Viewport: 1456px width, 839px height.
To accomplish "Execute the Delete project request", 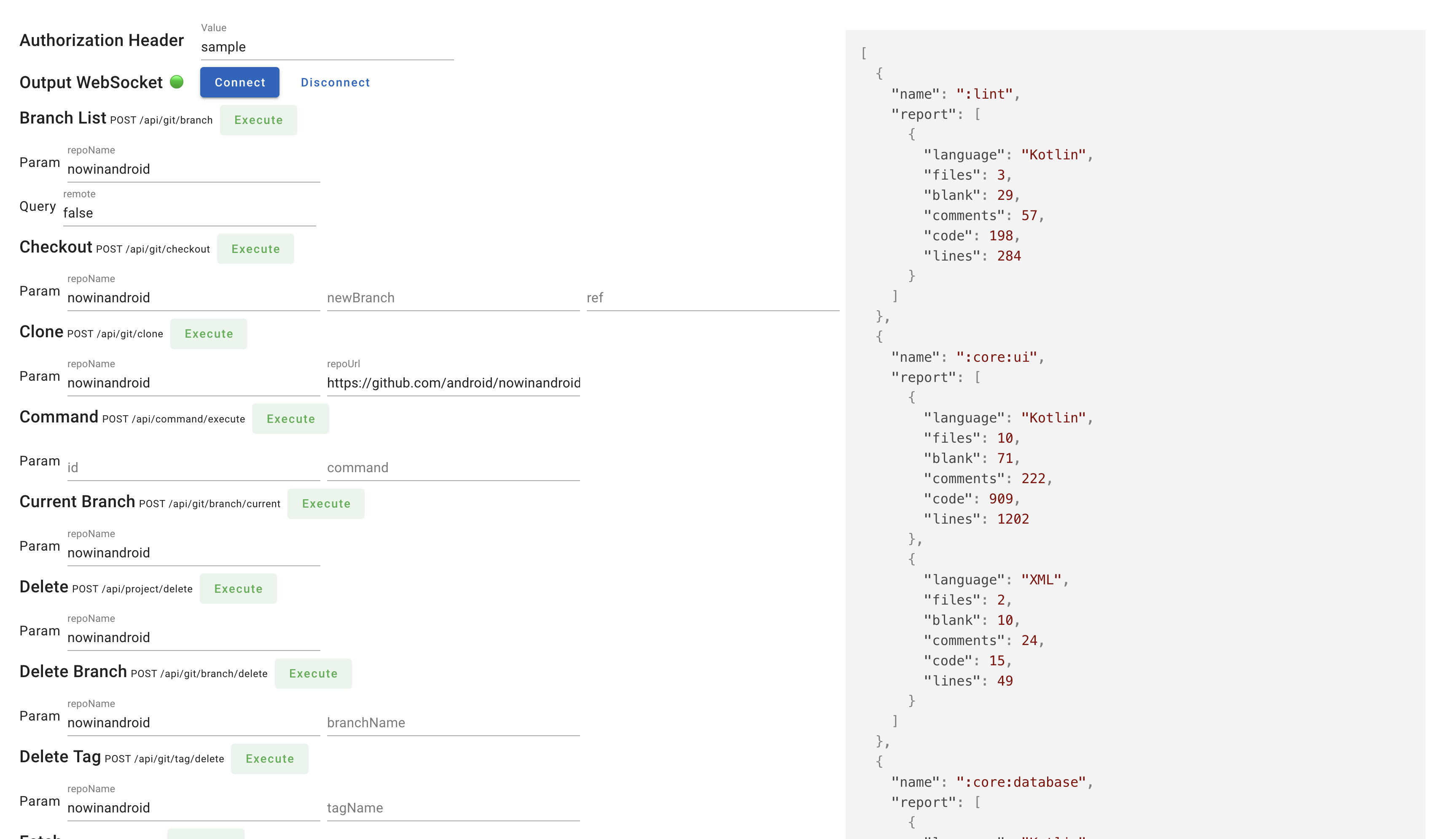I will (x=238, y=589).
